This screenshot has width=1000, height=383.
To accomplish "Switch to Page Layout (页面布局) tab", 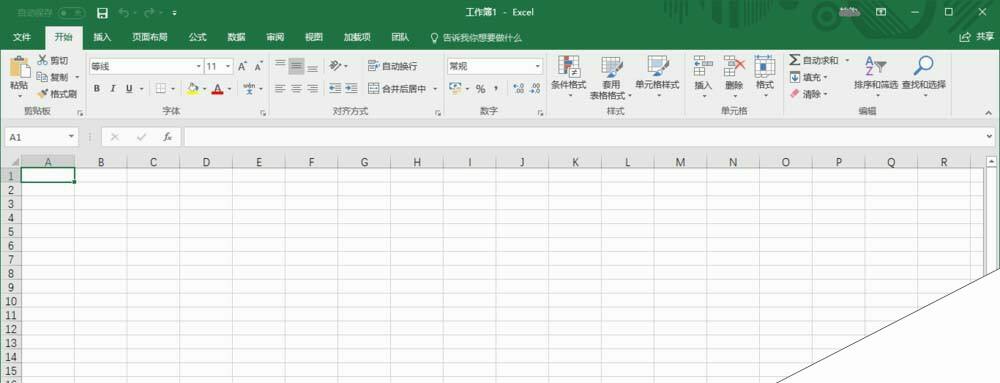I will click(150, 38).
